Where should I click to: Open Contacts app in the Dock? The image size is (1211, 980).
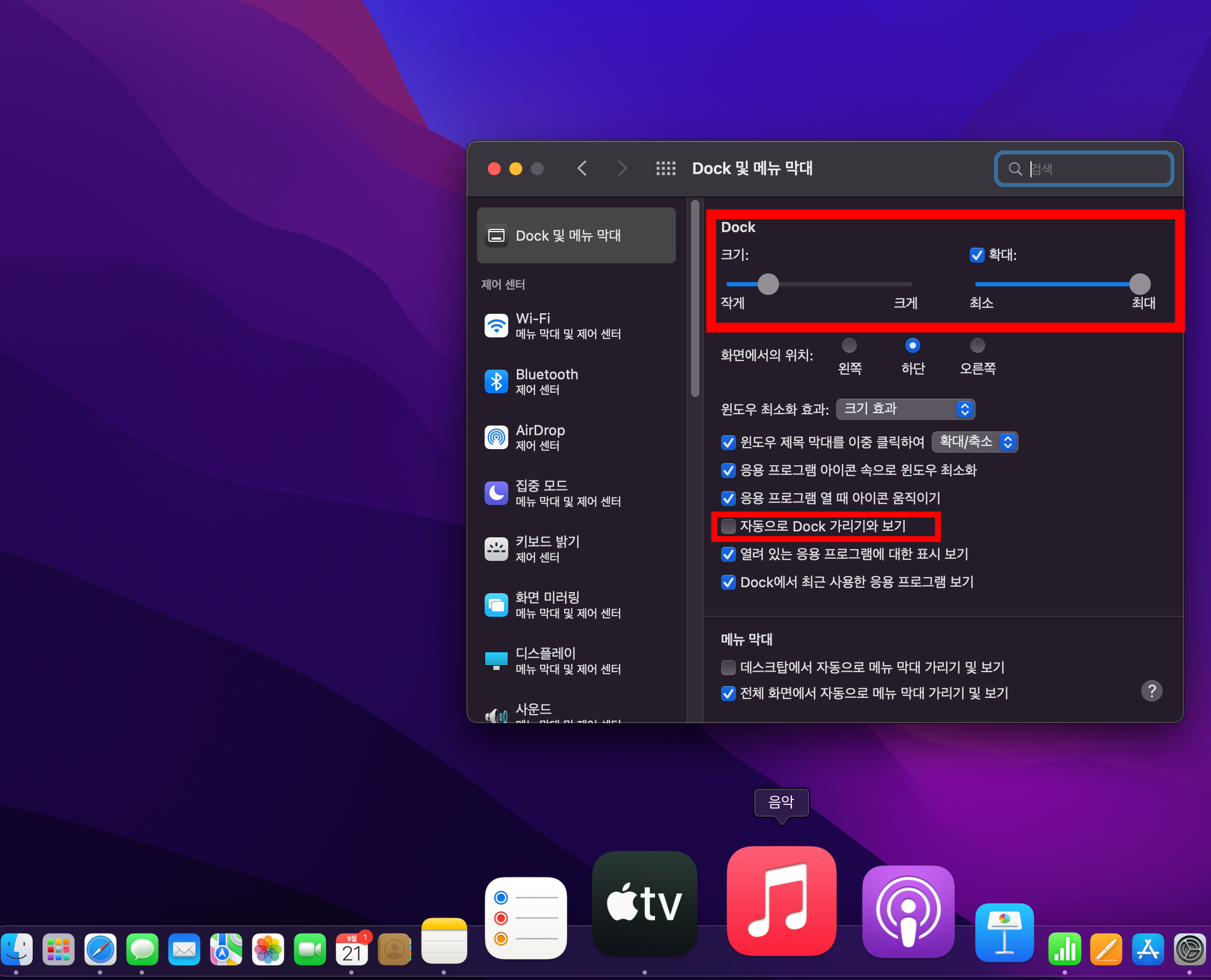(x=394, y=949)
